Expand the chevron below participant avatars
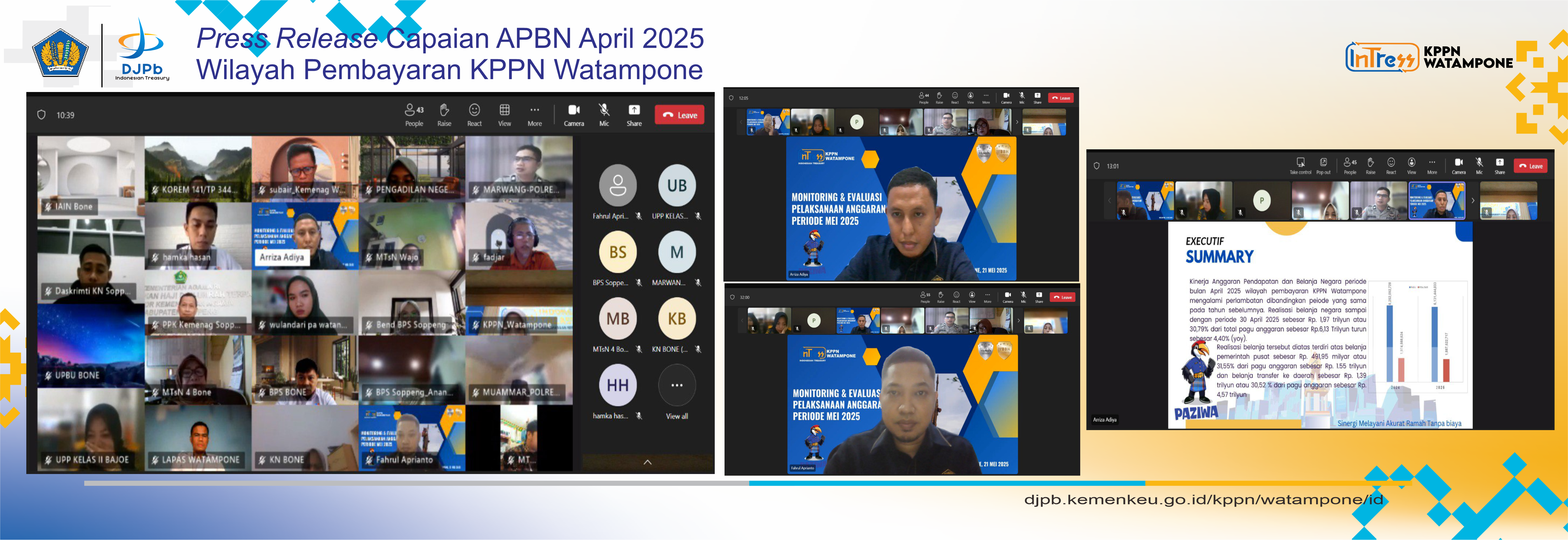Viewport: 1568px width, 540px height. click(648, 462)
